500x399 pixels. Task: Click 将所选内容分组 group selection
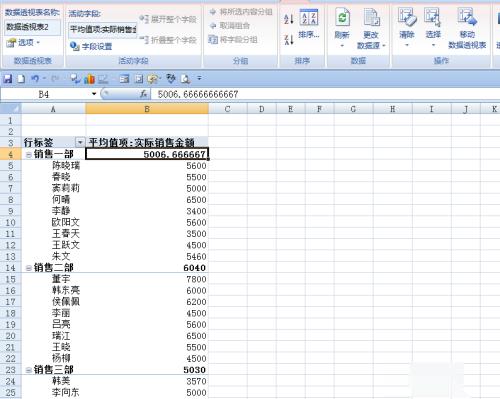tap(241, 12)
